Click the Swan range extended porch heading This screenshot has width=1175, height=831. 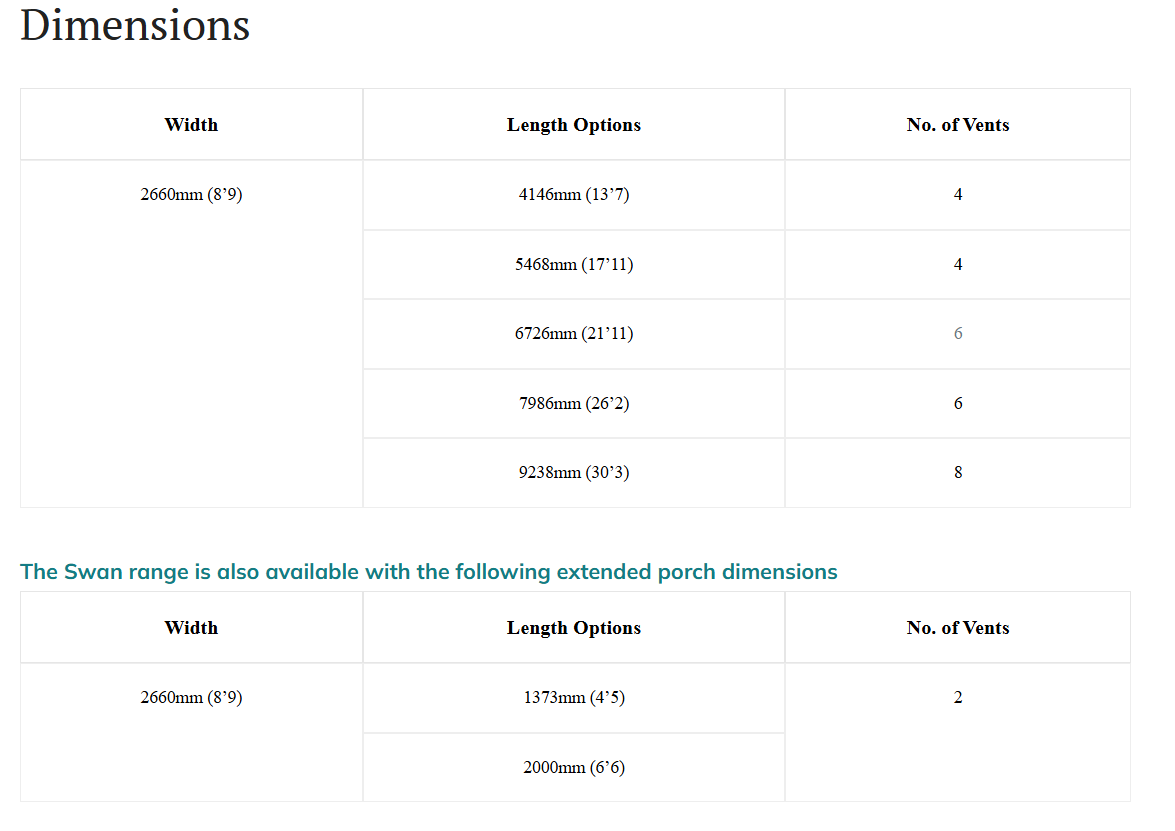429,572
